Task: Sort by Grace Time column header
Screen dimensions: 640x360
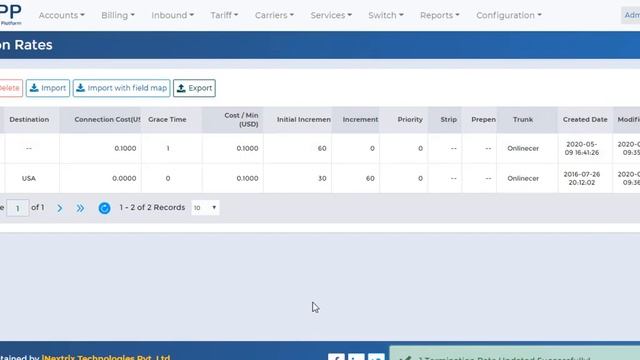Action: point(167,120)
